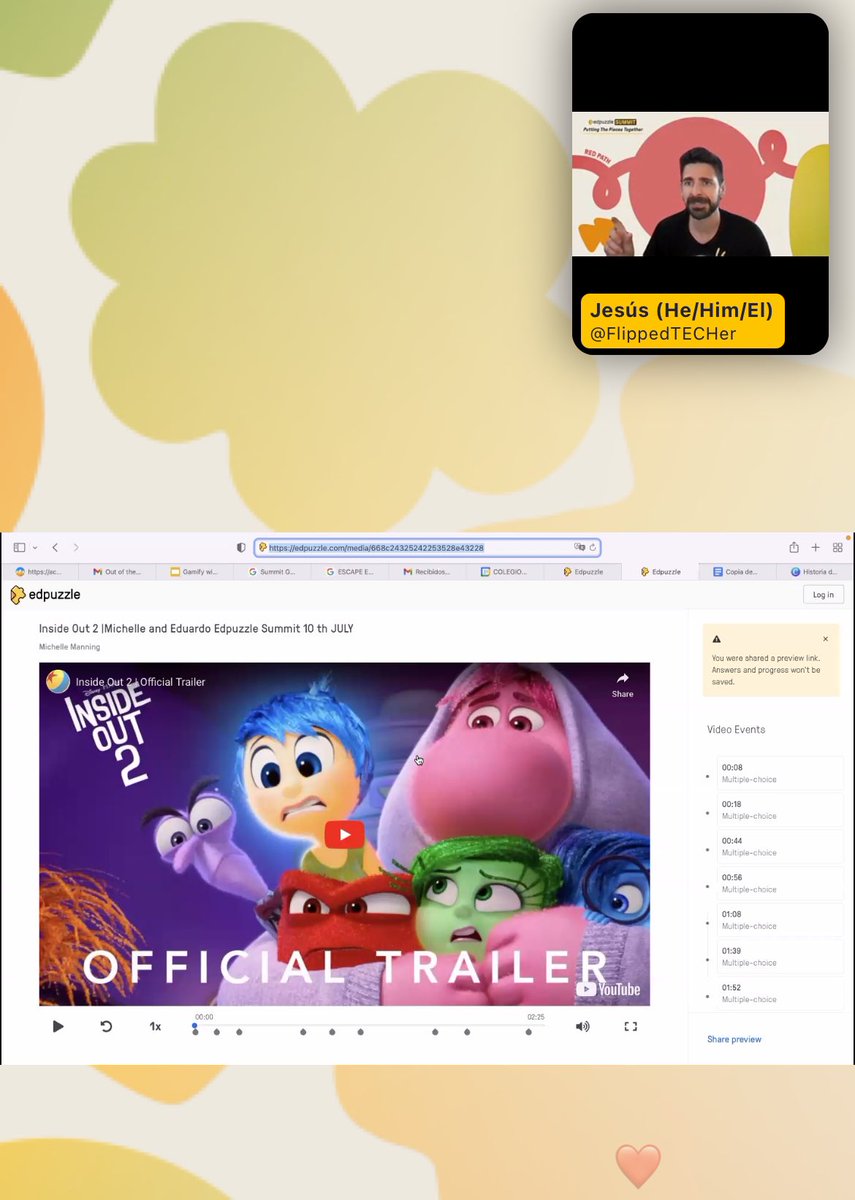Toggle the volume speaker icon
855x1200 pixels.
(x=582, y=1026)
